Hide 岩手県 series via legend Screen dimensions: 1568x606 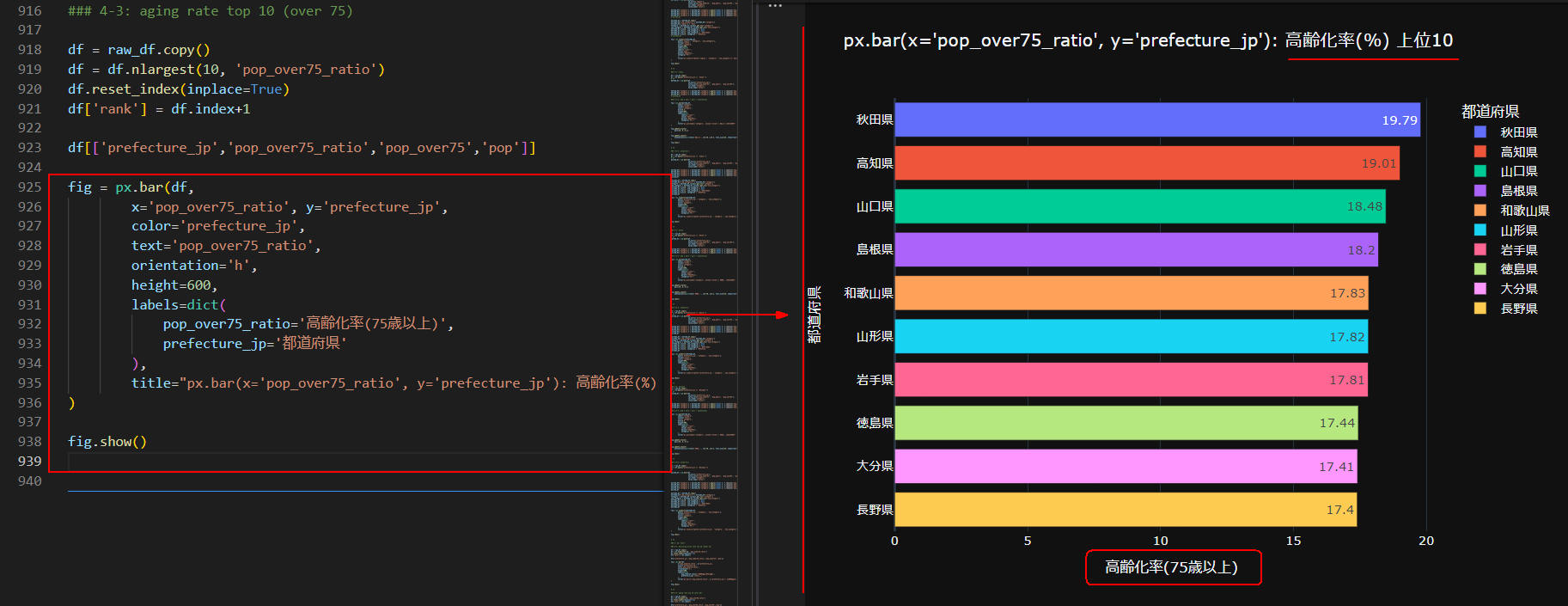(x=1505, y=250)
